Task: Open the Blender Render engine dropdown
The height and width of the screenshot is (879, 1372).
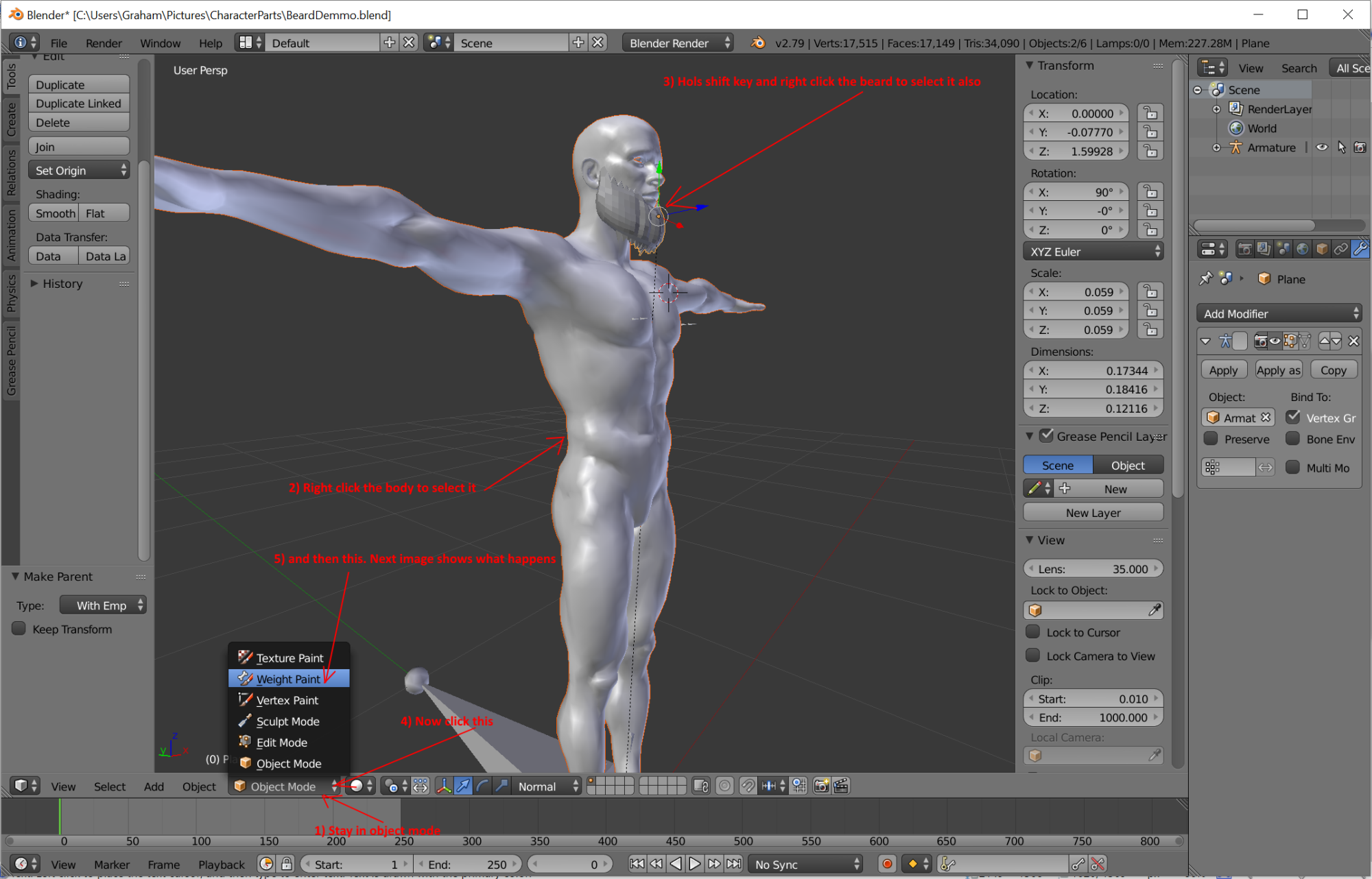Action: (678, 43)
